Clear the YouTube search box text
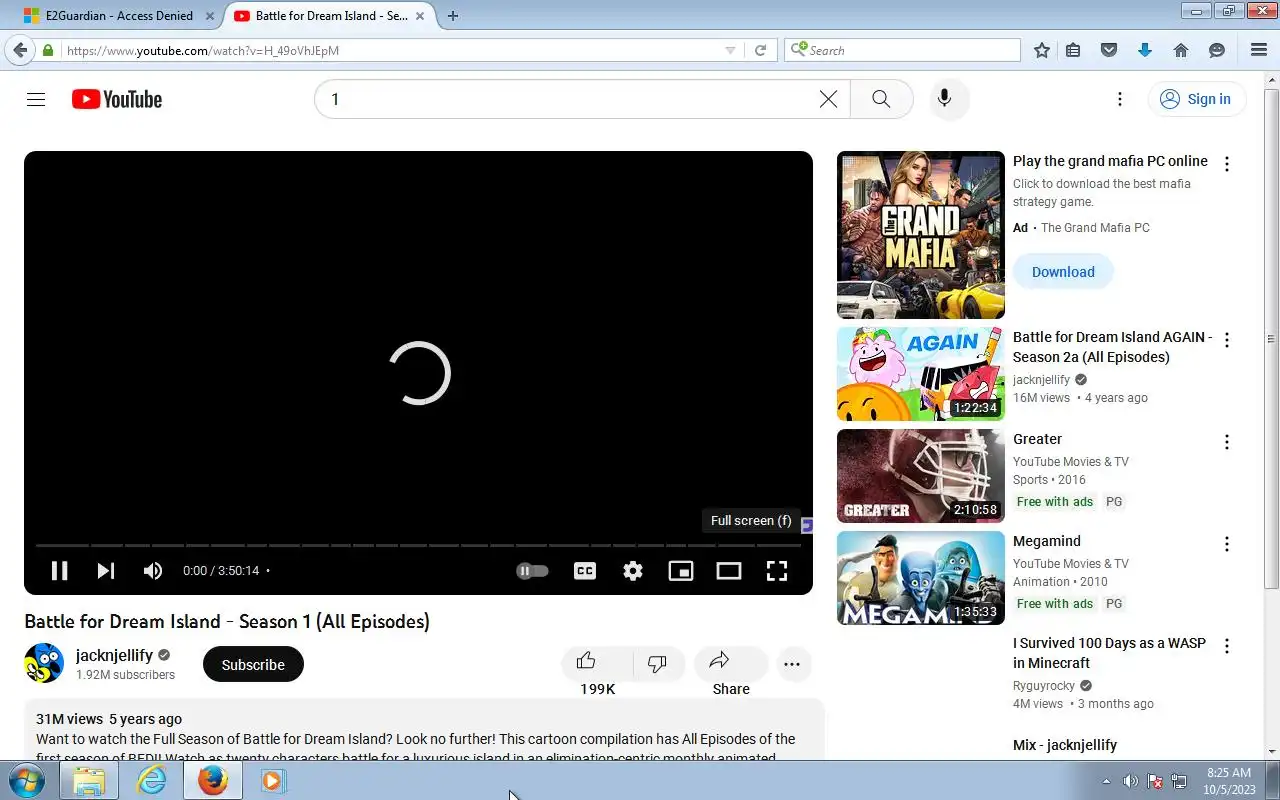The width and height of the screenshot is (1280, 800). click(x=828, y=99)
